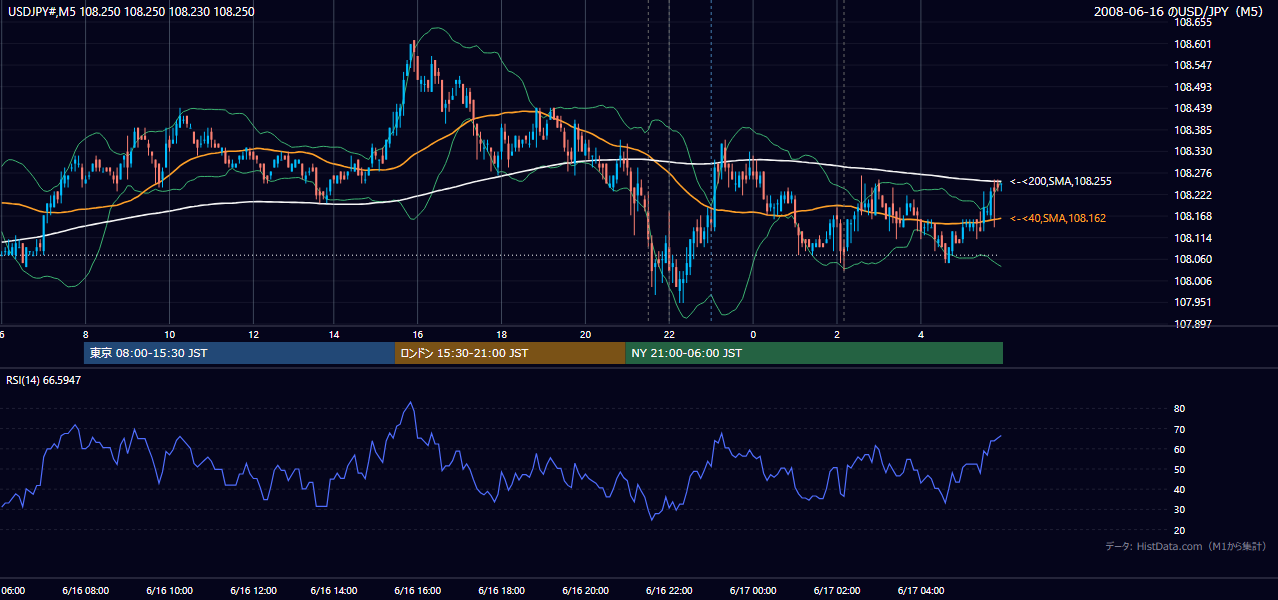This screenshot has height=600, width=1278.
Task: Click the 40 SMA label showing 108.162
Action: tap(1058, 218)
